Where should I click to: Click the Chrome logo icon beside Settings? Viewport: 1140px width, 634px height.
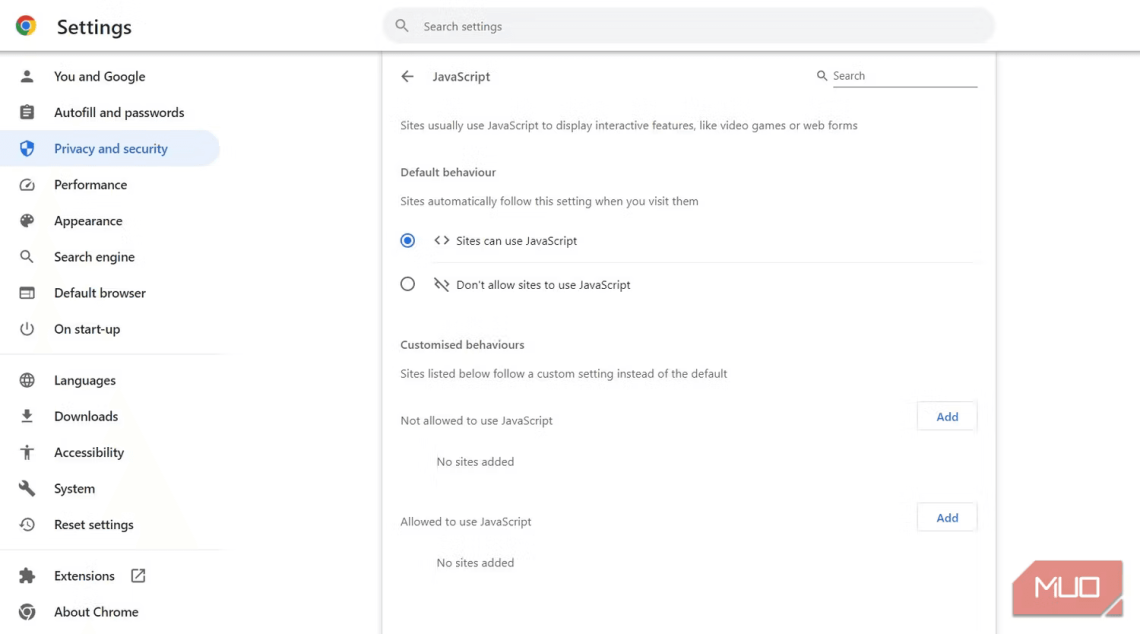[x=26, y=26]
